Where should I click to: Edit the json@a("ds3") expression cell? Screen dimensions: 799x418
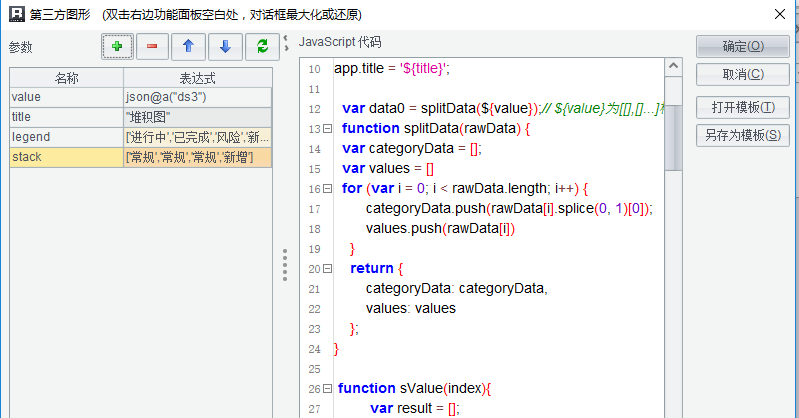point(198,97)
